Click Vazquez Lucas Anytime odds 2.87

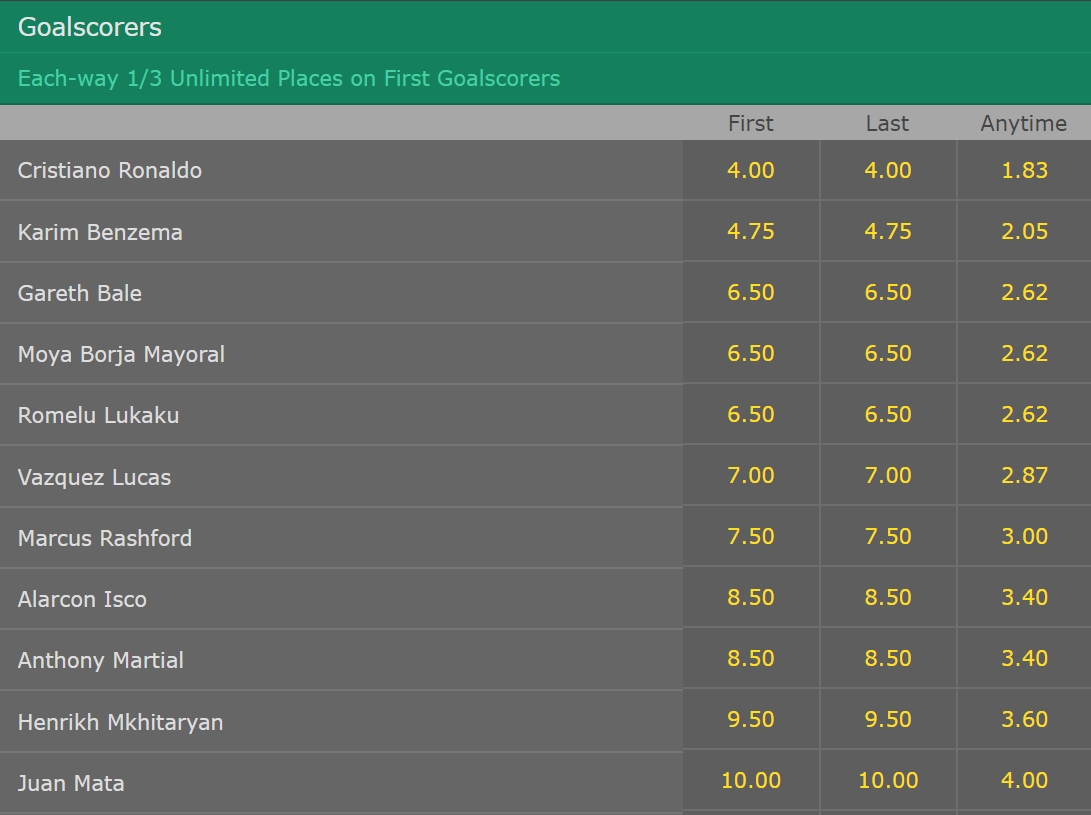[x=1024, y=475]
